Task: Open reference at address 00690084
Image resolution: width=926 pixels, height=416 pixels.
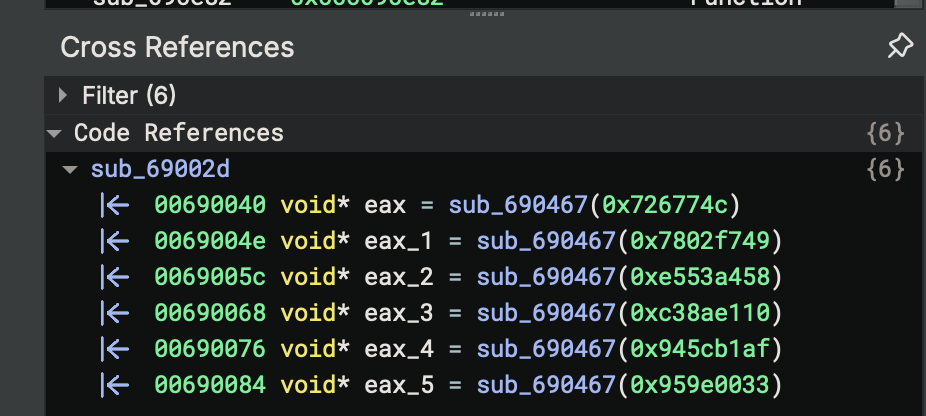Action: coord(210,385)
